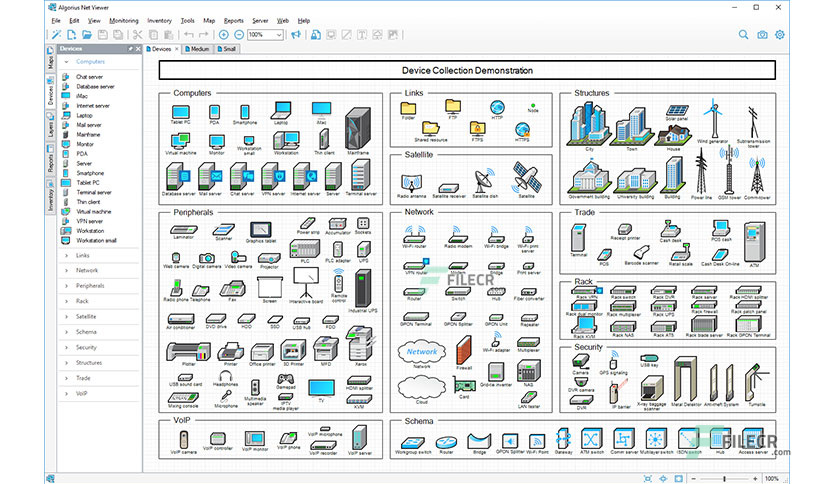
Task: Select Database server in the Devices list
Action: pos(95,86)
